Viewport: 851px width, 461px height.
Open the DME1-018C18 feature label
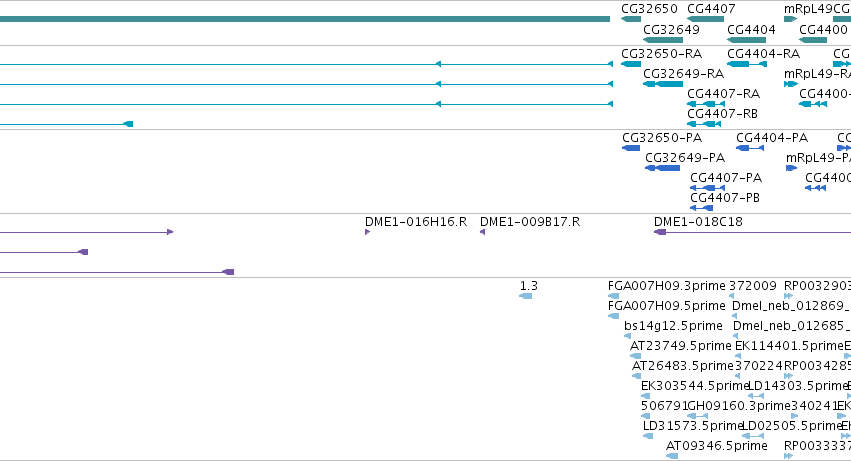[x=698, y=222]
